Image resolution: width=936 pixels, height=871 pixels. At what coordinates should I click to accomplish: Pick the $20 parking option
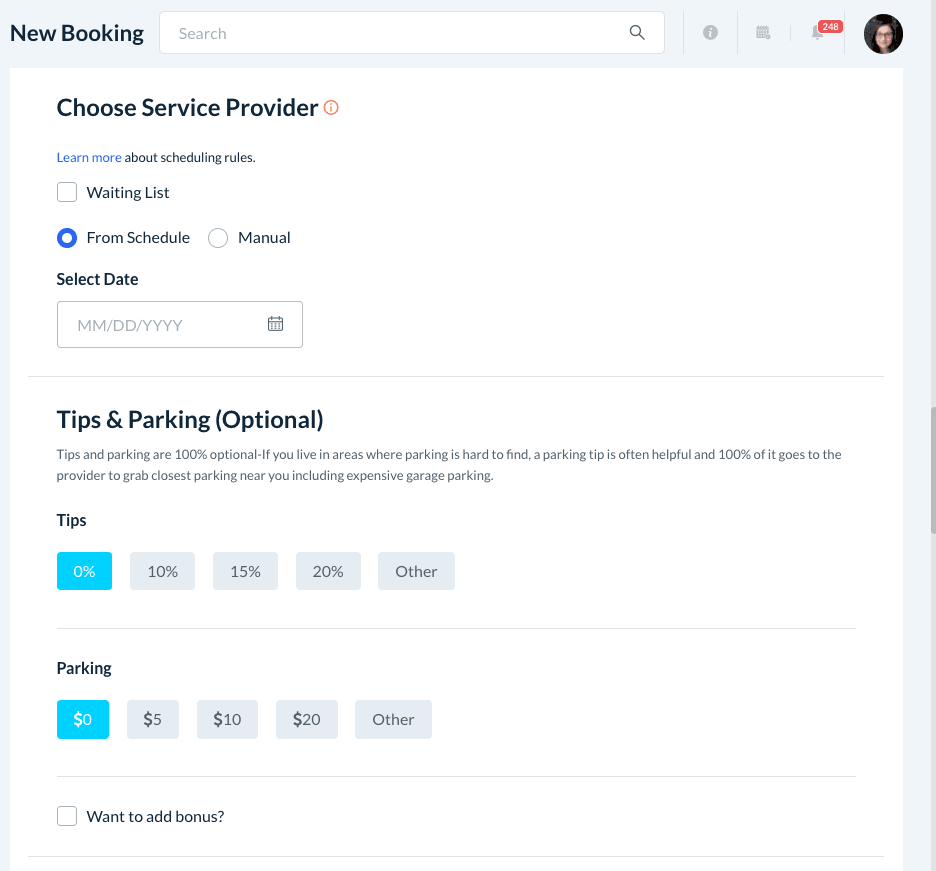point(306,719)
